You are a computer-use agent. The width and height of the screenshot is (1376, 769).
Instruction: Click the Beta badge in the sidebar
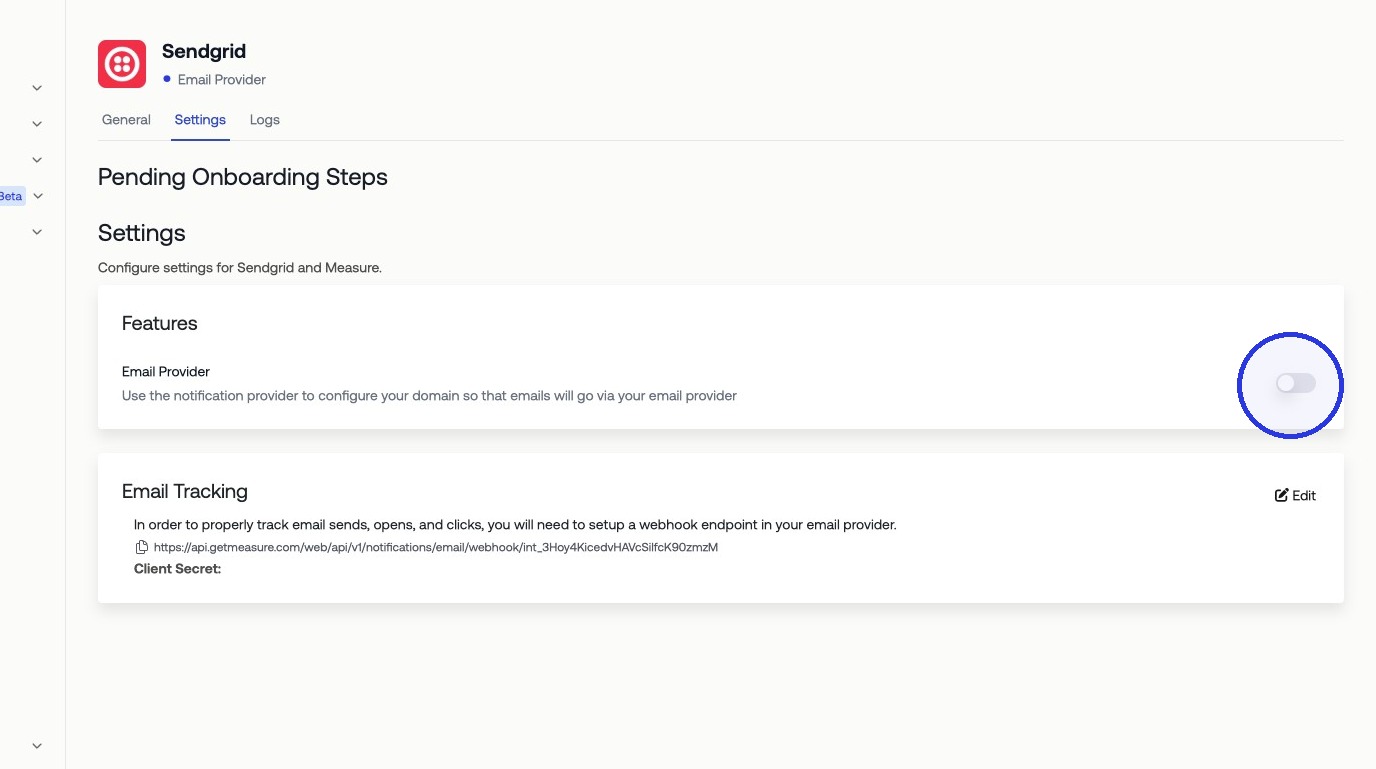pos(11,196)
